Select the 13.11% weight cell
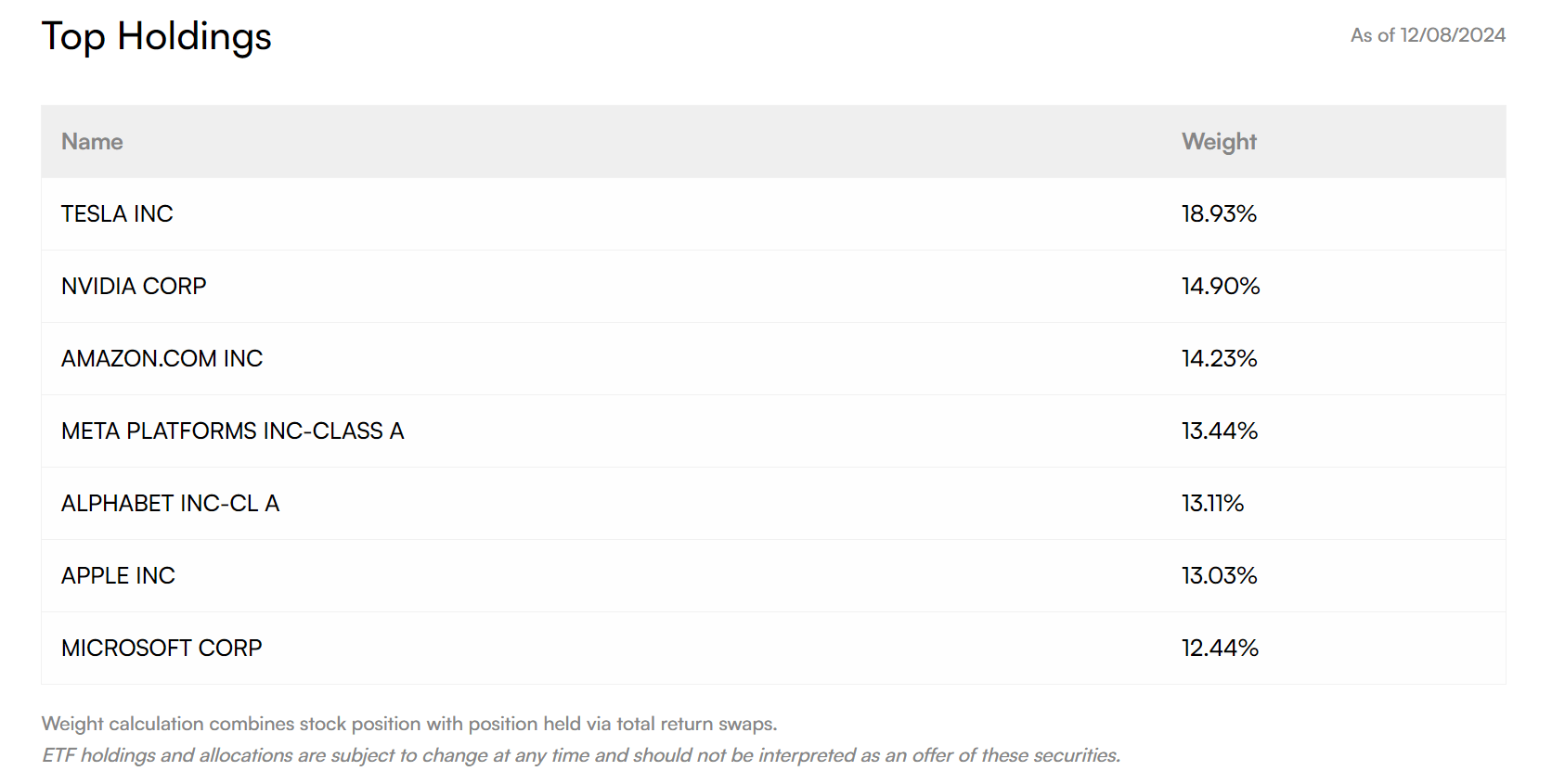 point(1212,504)
